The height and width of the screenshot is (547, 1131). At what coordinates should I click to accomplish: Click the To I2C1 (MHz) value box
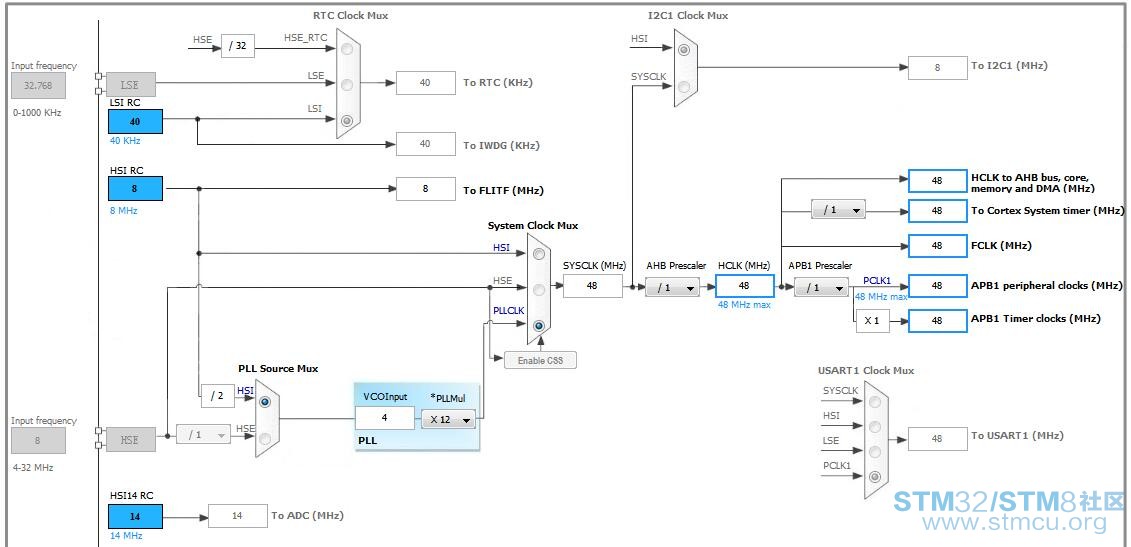tap(937, 68)
